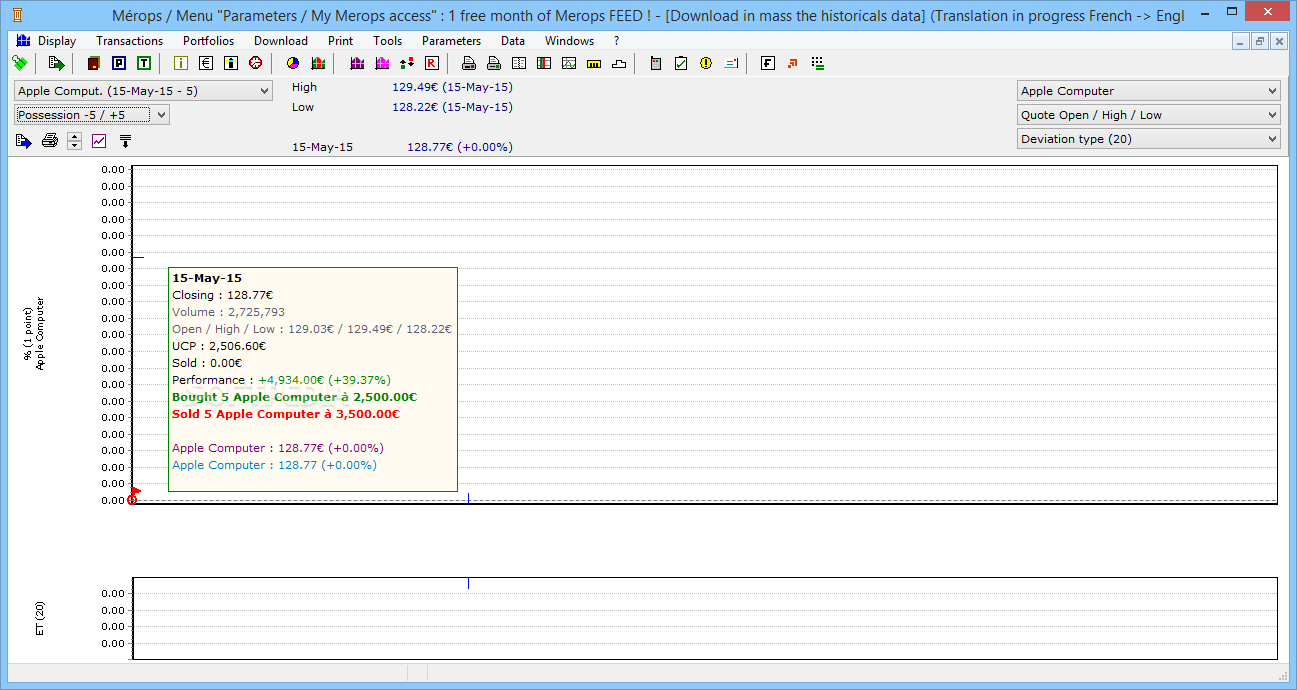Click the boxed letter P toolbar icon
This screenshot has height=690, width=1297.
(x=119, y=63)
